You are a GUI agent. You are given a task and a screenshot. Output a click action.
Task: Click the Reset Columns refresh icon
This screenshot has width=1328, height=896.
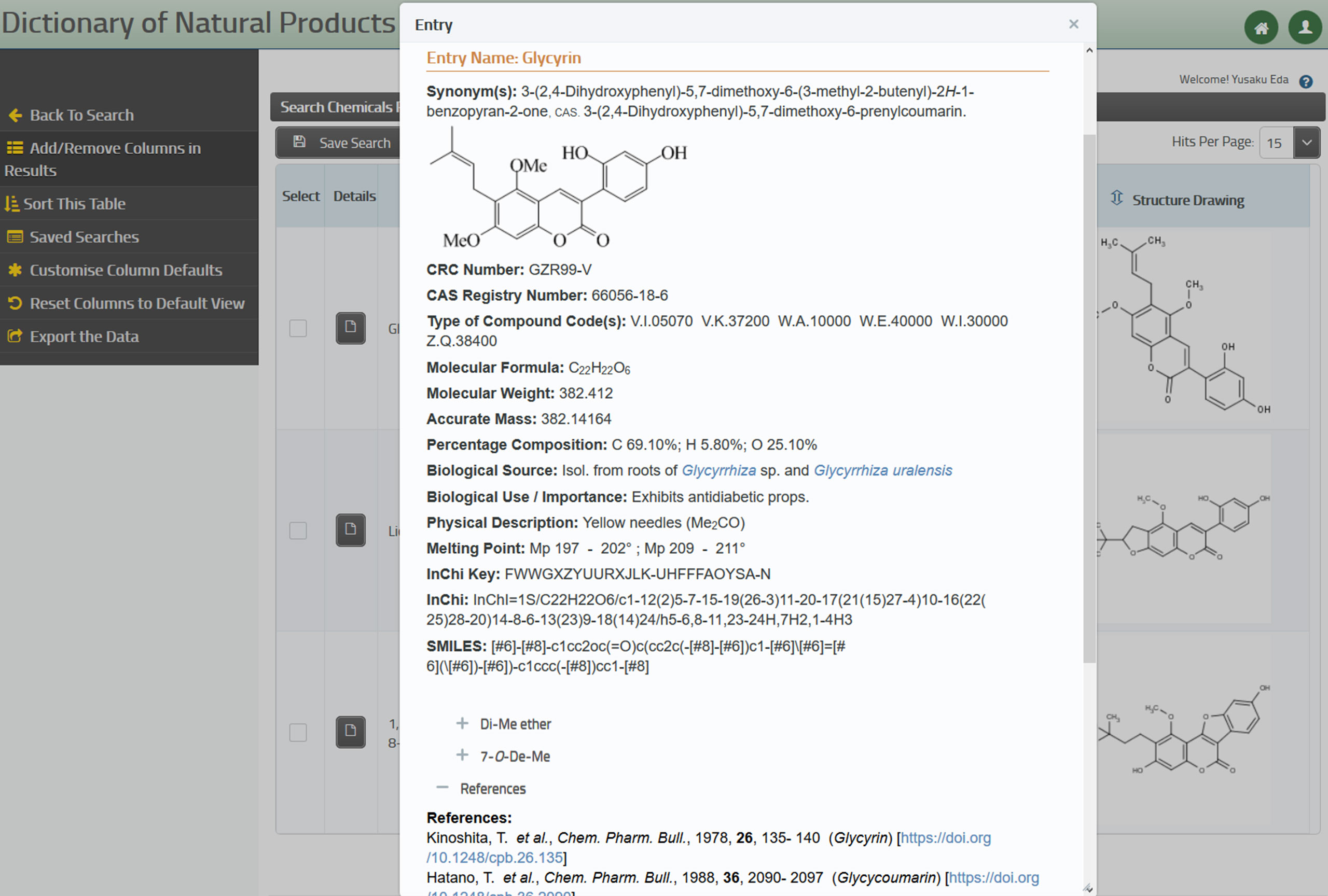[15, 303]
